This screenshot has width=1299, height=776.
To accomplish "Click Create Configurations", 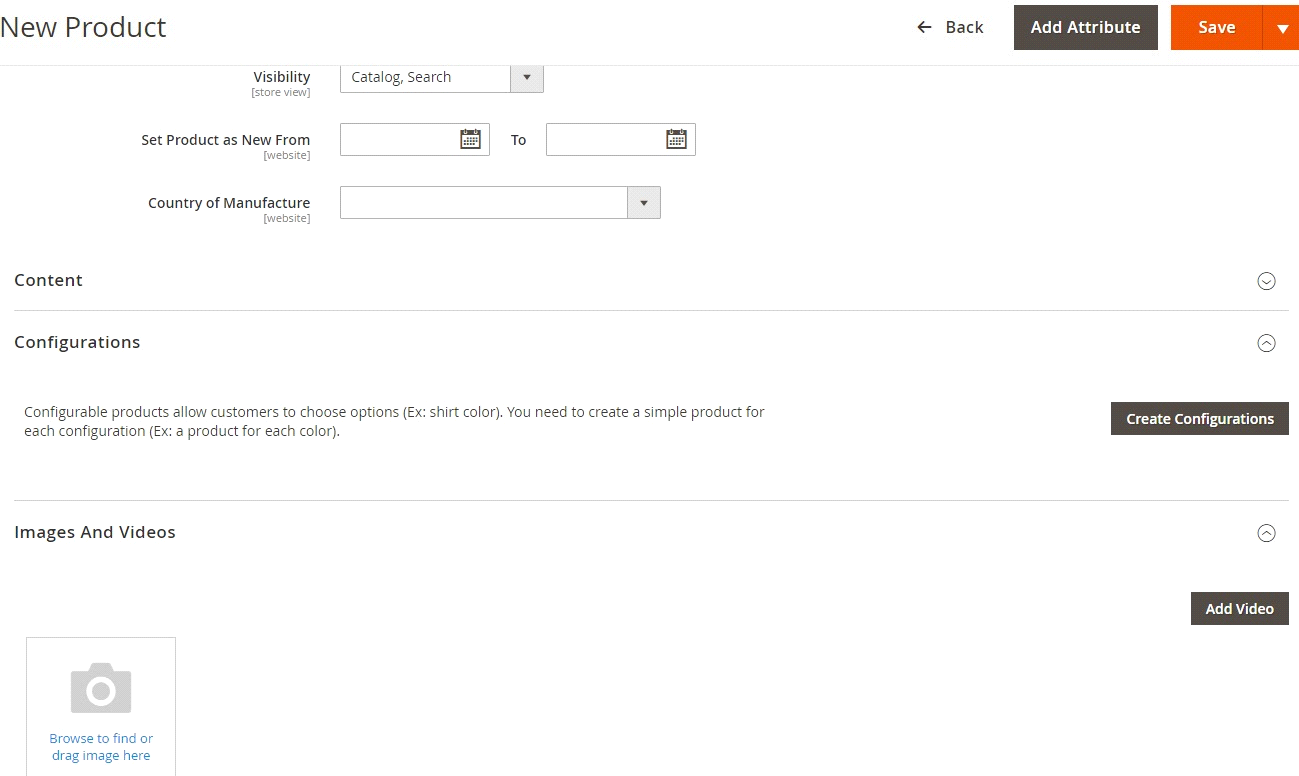I will click(x=1199, y=418).
